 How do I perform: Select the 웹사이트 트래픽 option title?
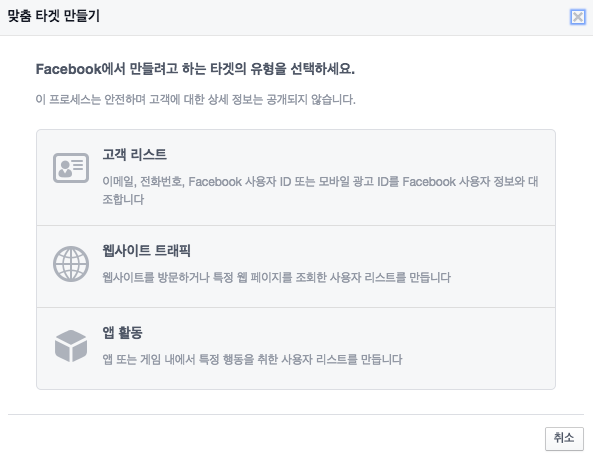(x=146, y=250)
